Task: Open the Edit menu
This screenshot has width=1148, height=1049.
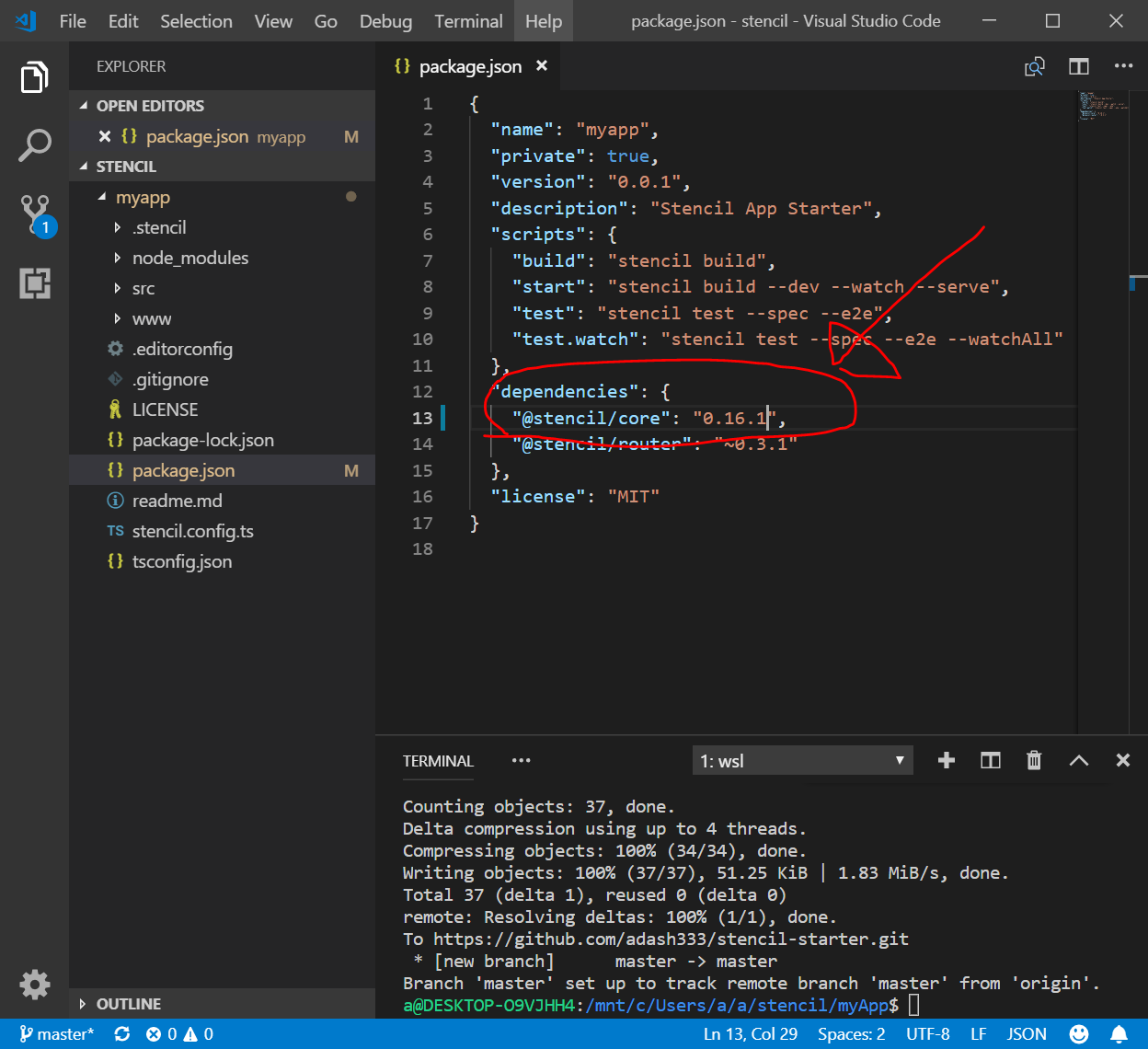Action: tap(123, 21)
